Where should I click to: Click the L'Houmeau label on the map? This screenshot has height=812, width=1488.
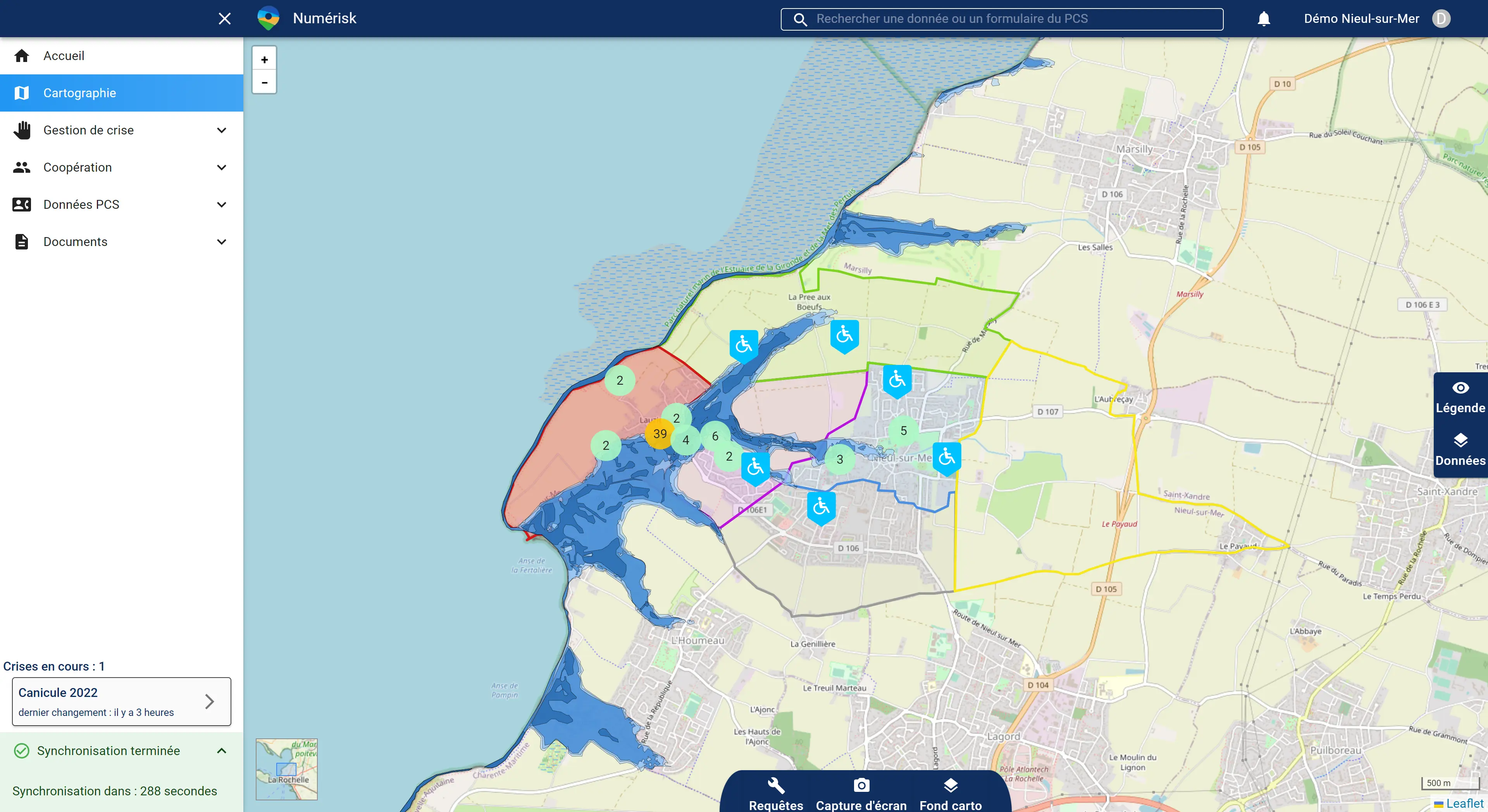coord(697,640)
